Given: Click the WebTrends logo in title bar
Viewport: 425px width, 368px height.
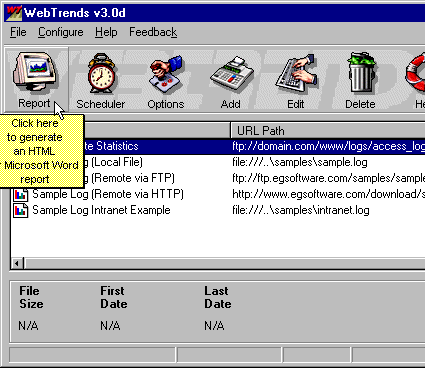Looking at the screenshot, I should 14,13.
